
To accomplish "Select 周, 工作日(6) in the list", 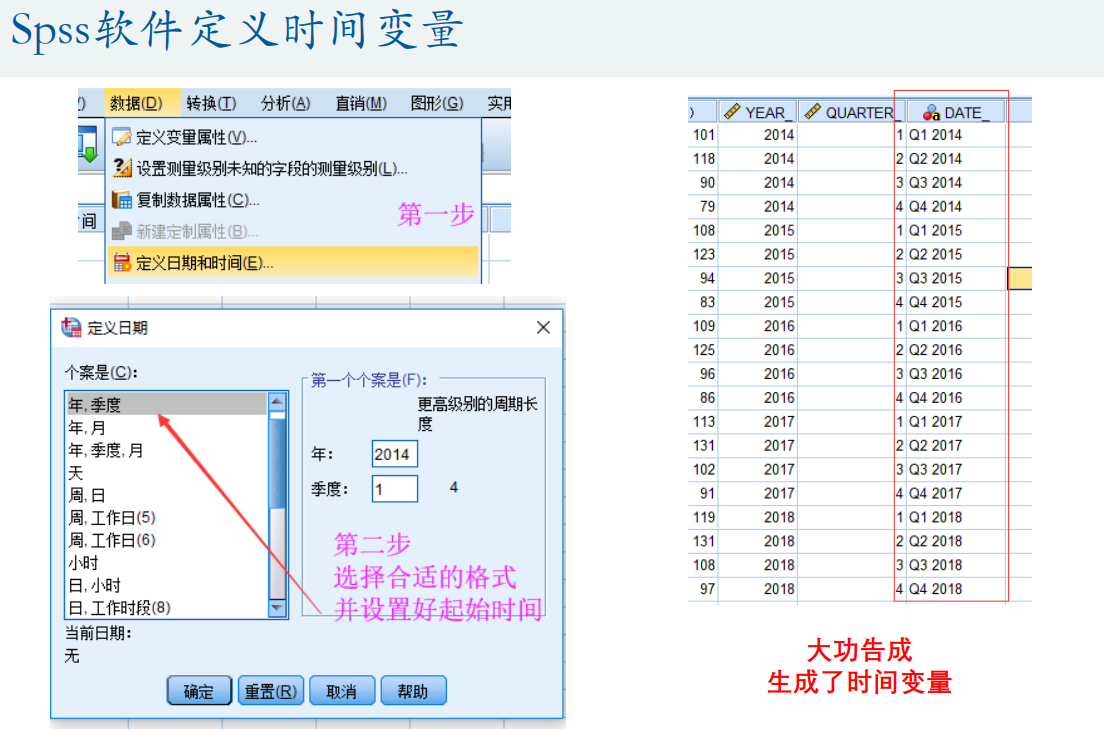I will (167, 540).
